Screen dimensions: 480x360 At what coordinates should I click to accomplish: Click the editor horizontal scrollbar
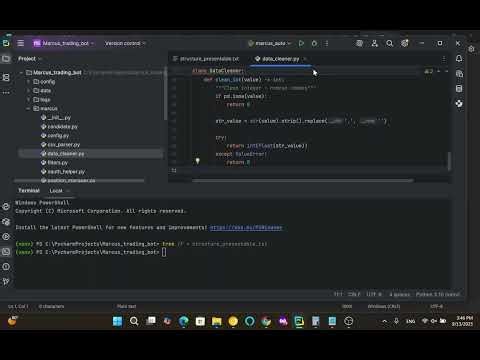click(x=303, y=180)
